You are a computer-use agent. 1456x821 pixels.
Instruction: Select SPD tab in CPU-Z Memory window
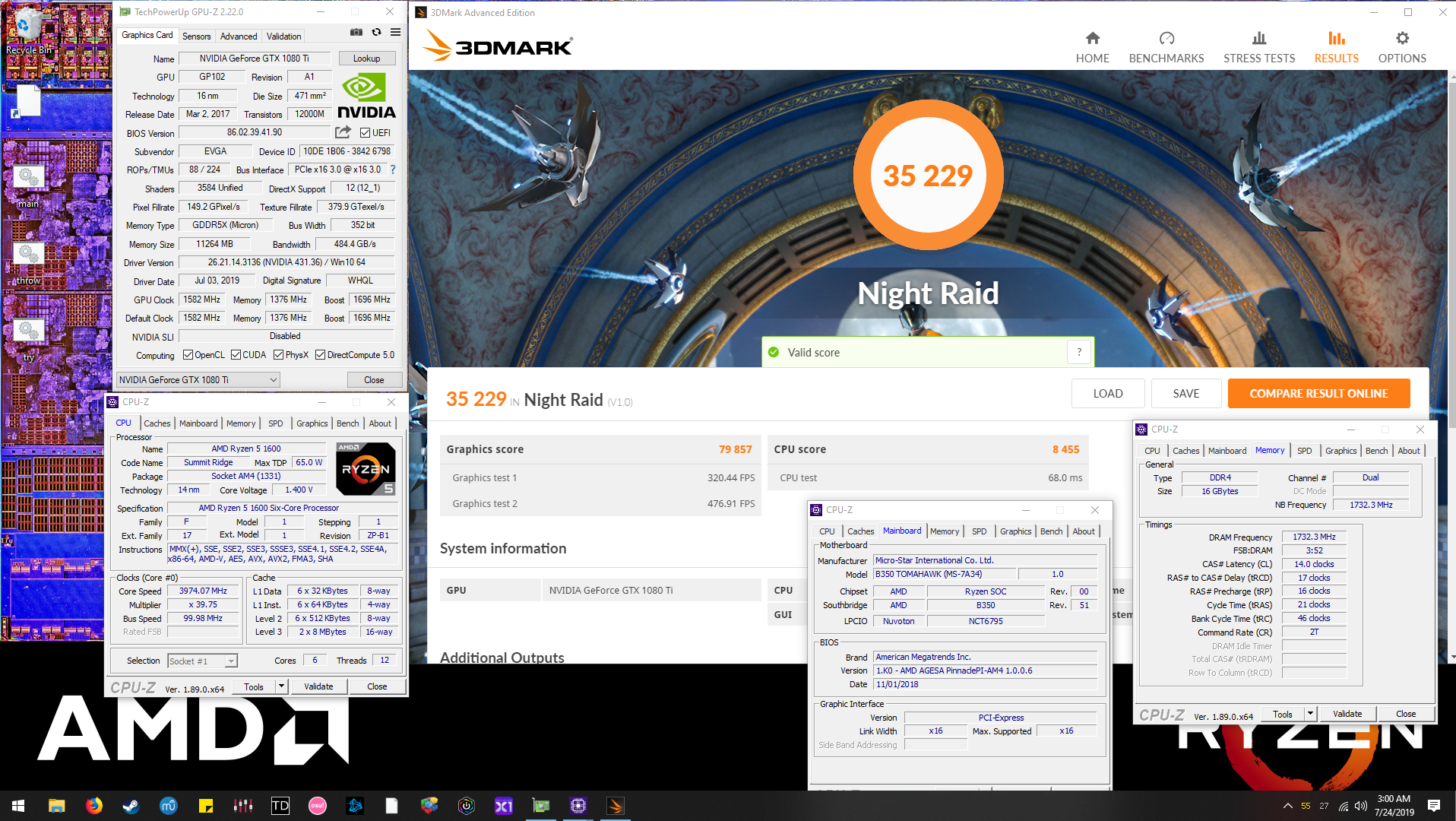click(x=1304, y=451)
